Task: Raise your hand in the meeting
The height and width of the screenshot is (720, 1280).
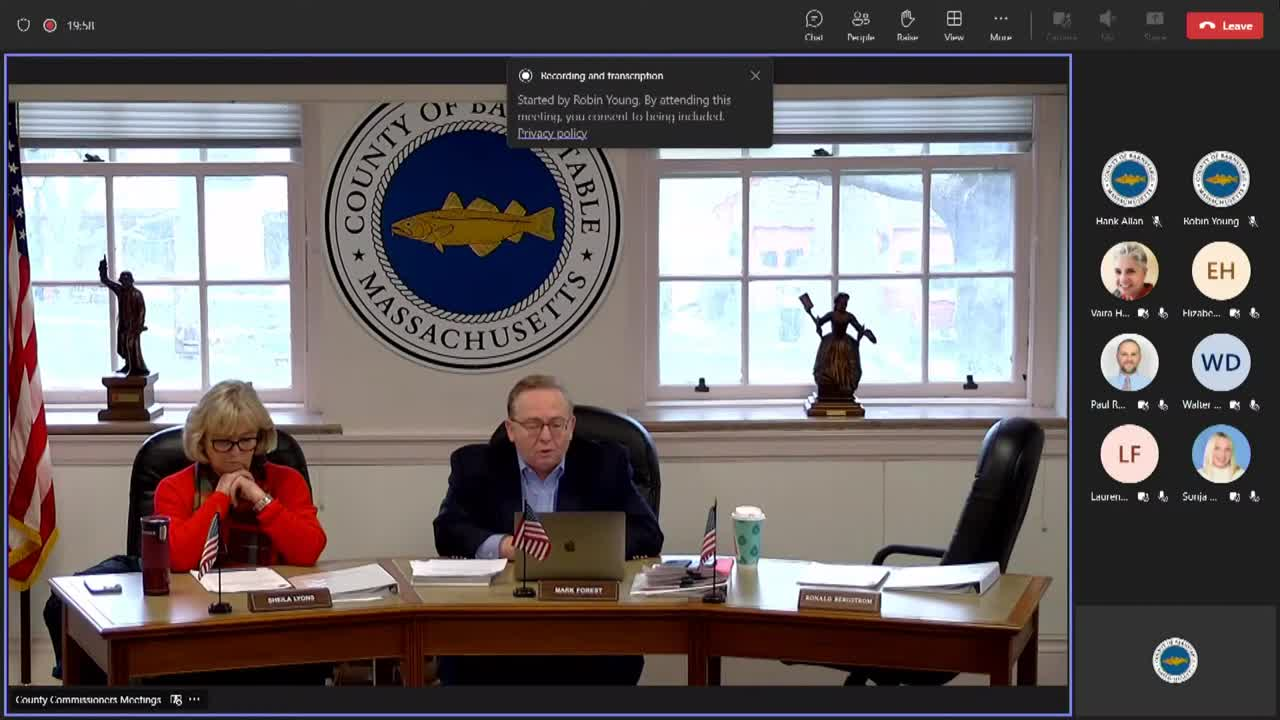Action: click(907, 25)
